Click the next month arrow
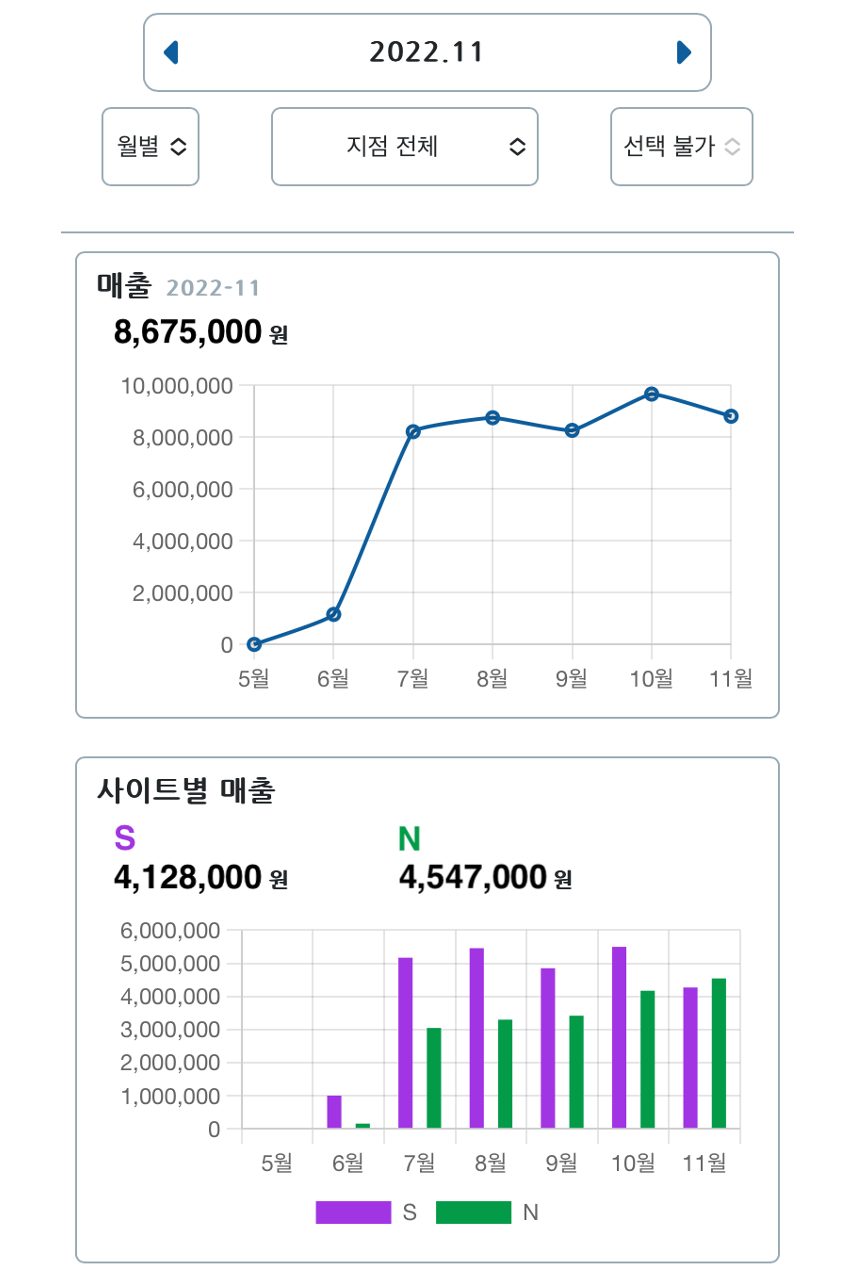 click(x=684, y=52)
